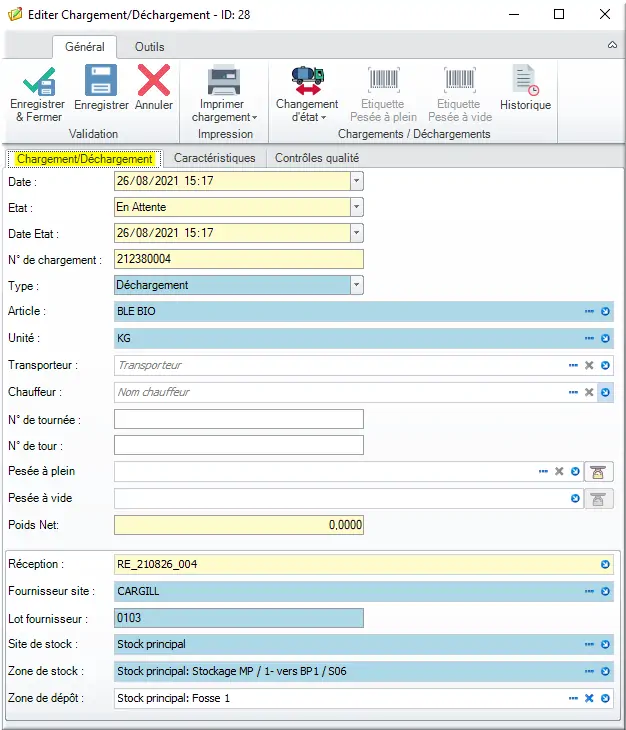Viewport: 626px width, 730px height.
Task: Open the Zone de stock ellipsis lookup
Action: 589,671
